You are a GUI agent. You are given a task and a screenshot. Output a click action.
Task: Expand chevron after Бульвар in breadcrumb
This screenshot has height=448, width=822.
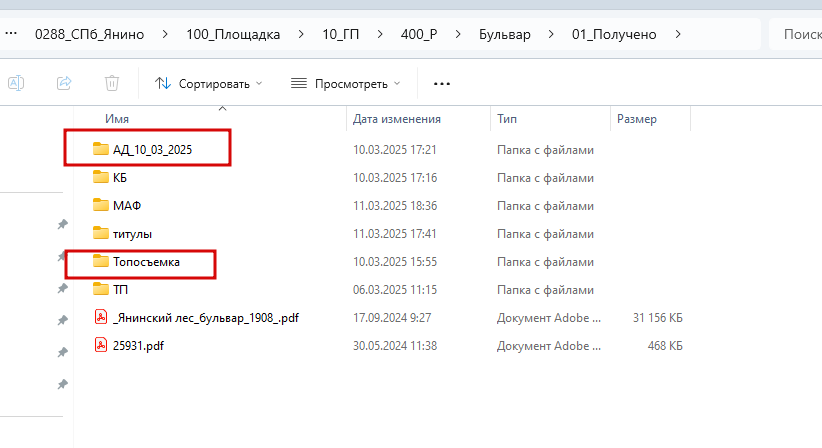tap(551, 34)
